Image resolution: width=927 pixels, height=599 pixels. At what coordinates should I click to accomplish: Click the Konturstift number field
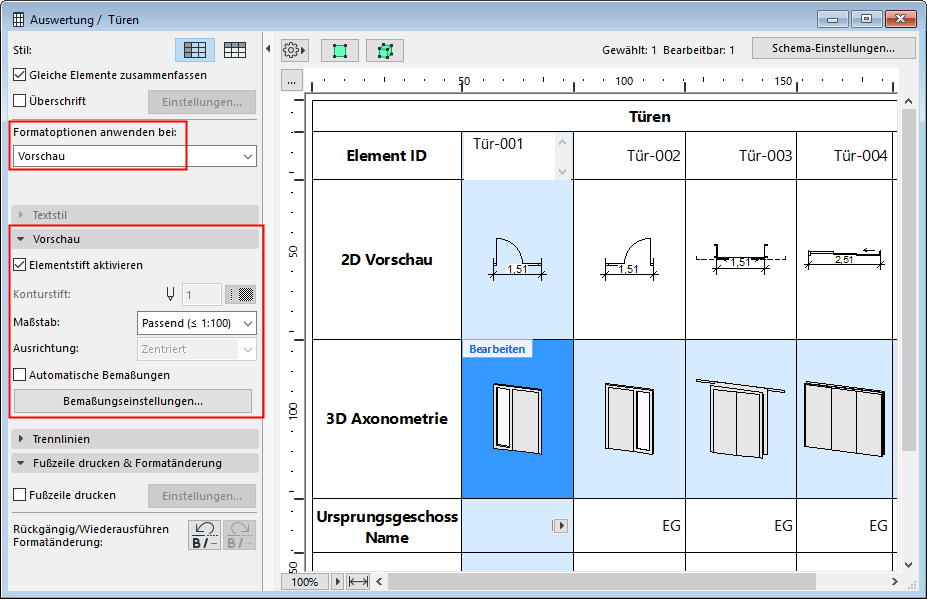pos(202,294)
